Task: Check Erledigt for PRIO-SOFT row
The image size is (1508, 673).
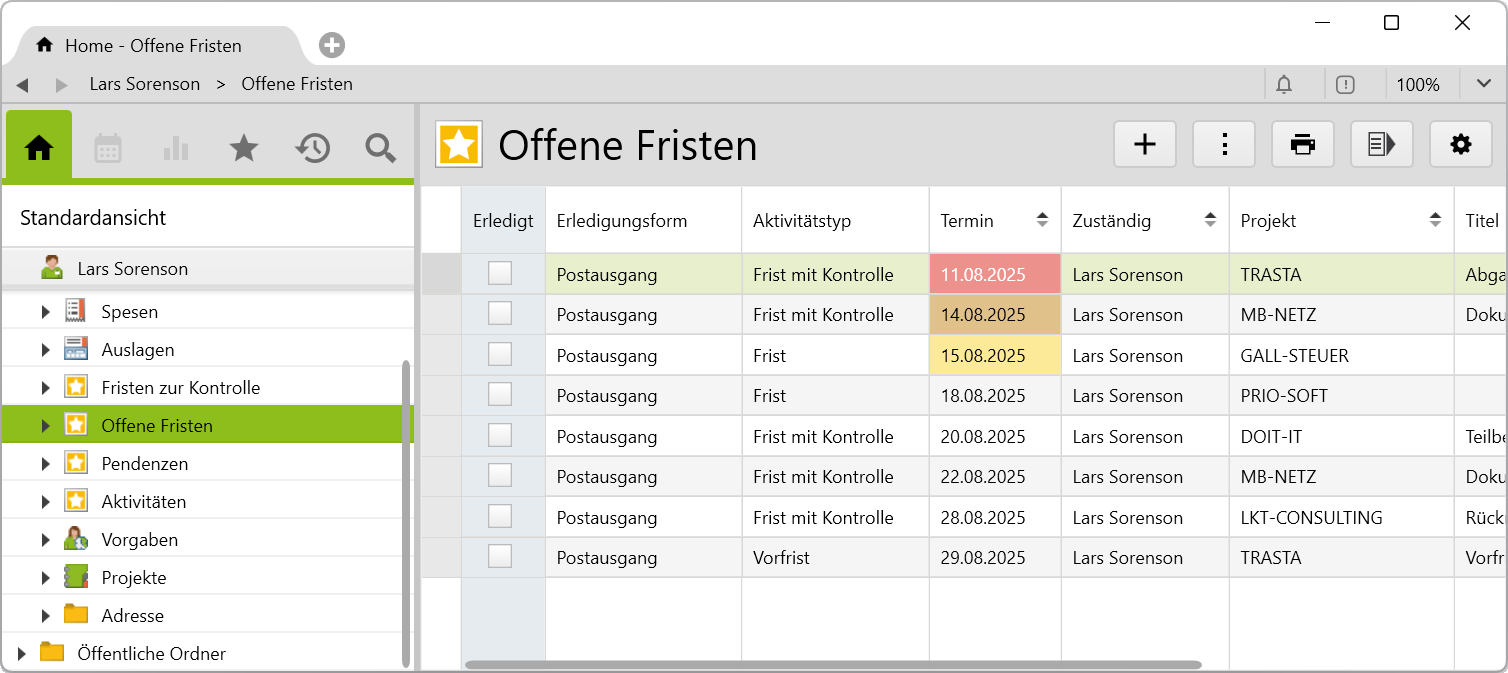Action: (500, 394)
